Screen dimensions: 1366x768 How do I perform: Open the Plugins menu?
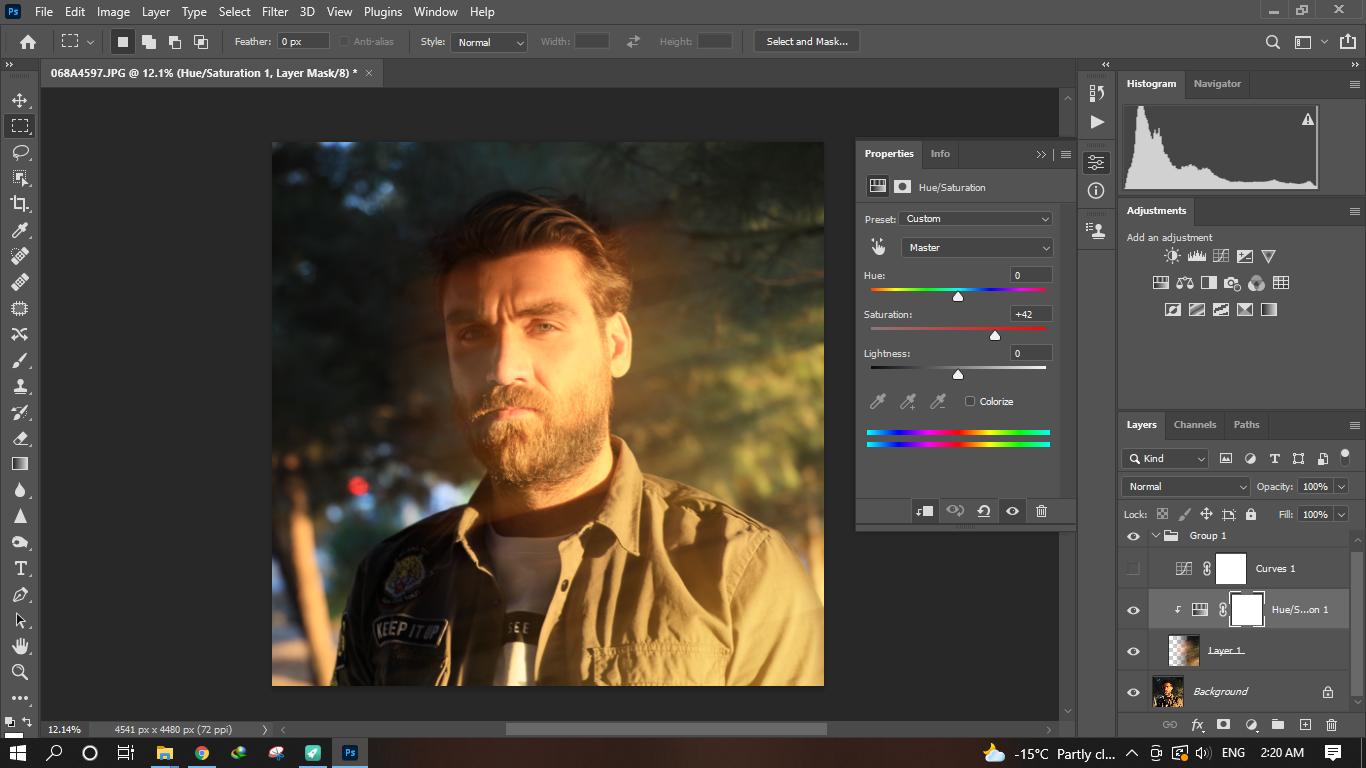[382, 12]
